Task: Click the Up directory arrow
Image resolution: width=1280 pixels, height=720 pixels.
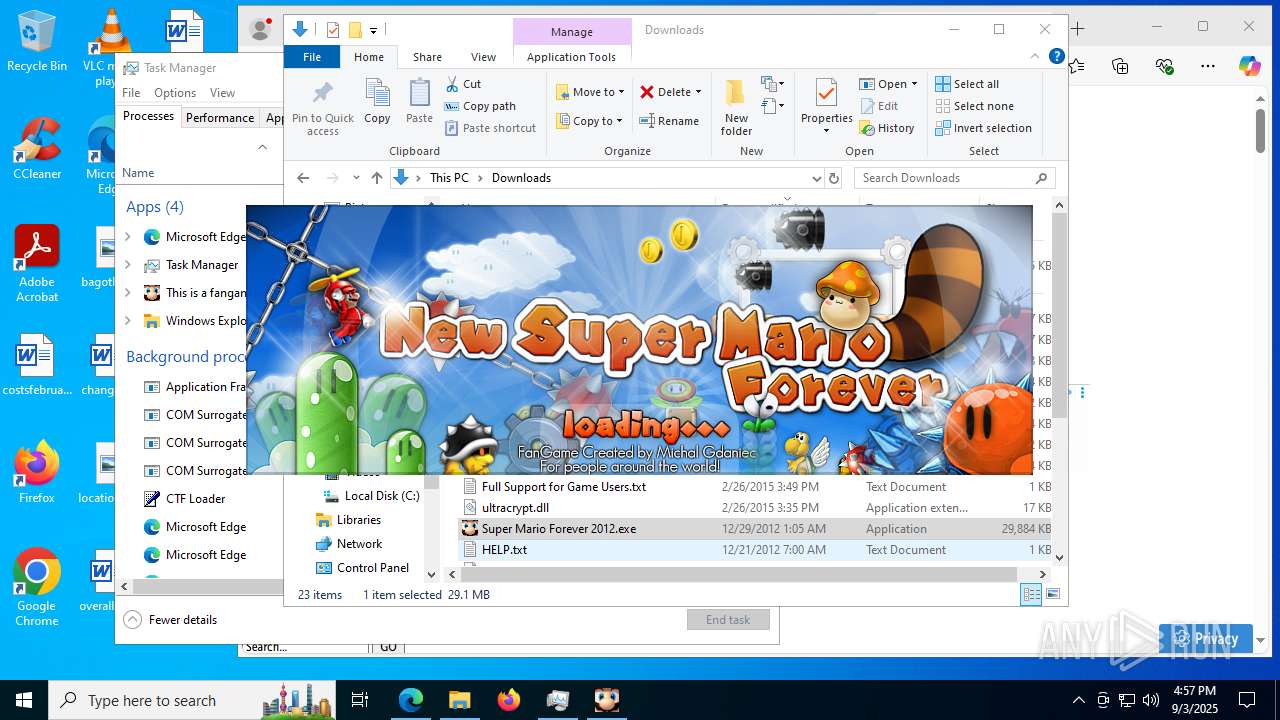Action: (376, 178)
